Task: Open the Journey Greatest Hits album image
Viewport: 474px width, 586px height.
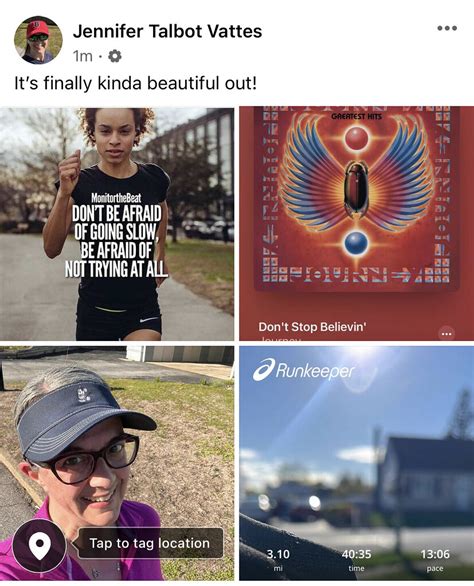Action: [357, 224]
